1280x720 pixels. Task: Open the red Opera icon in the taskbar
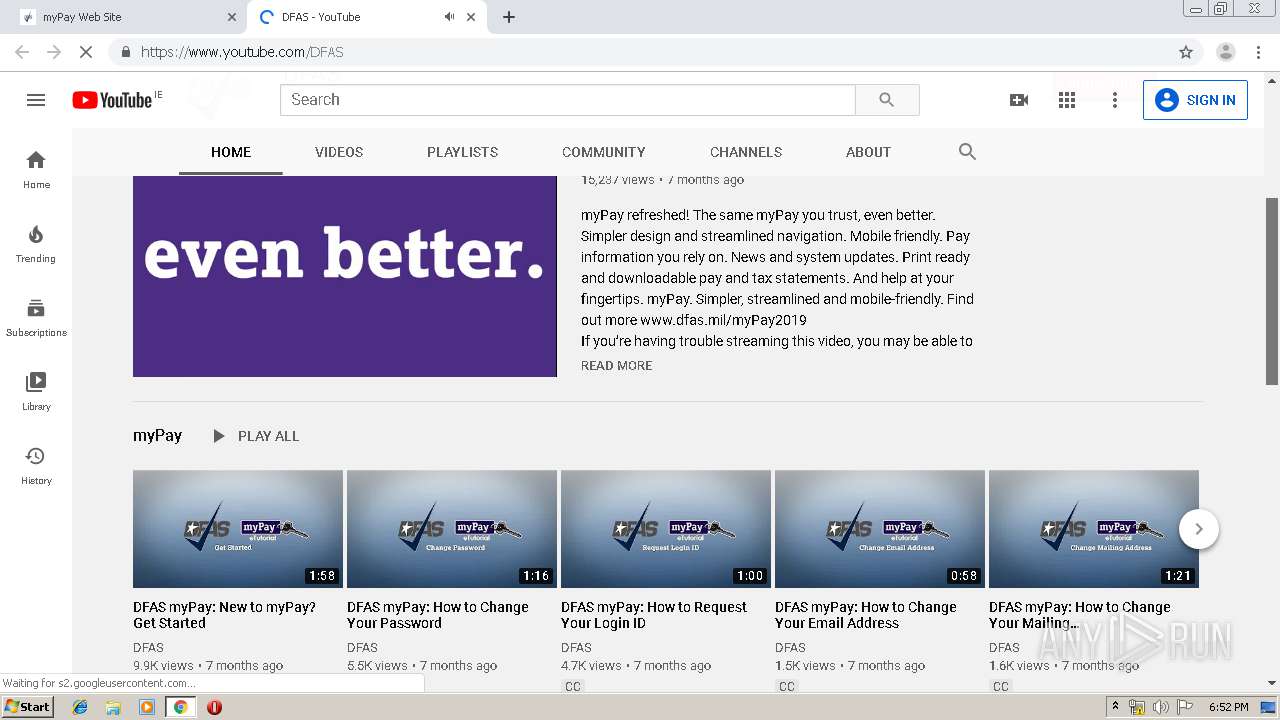[x=214, y=707]
